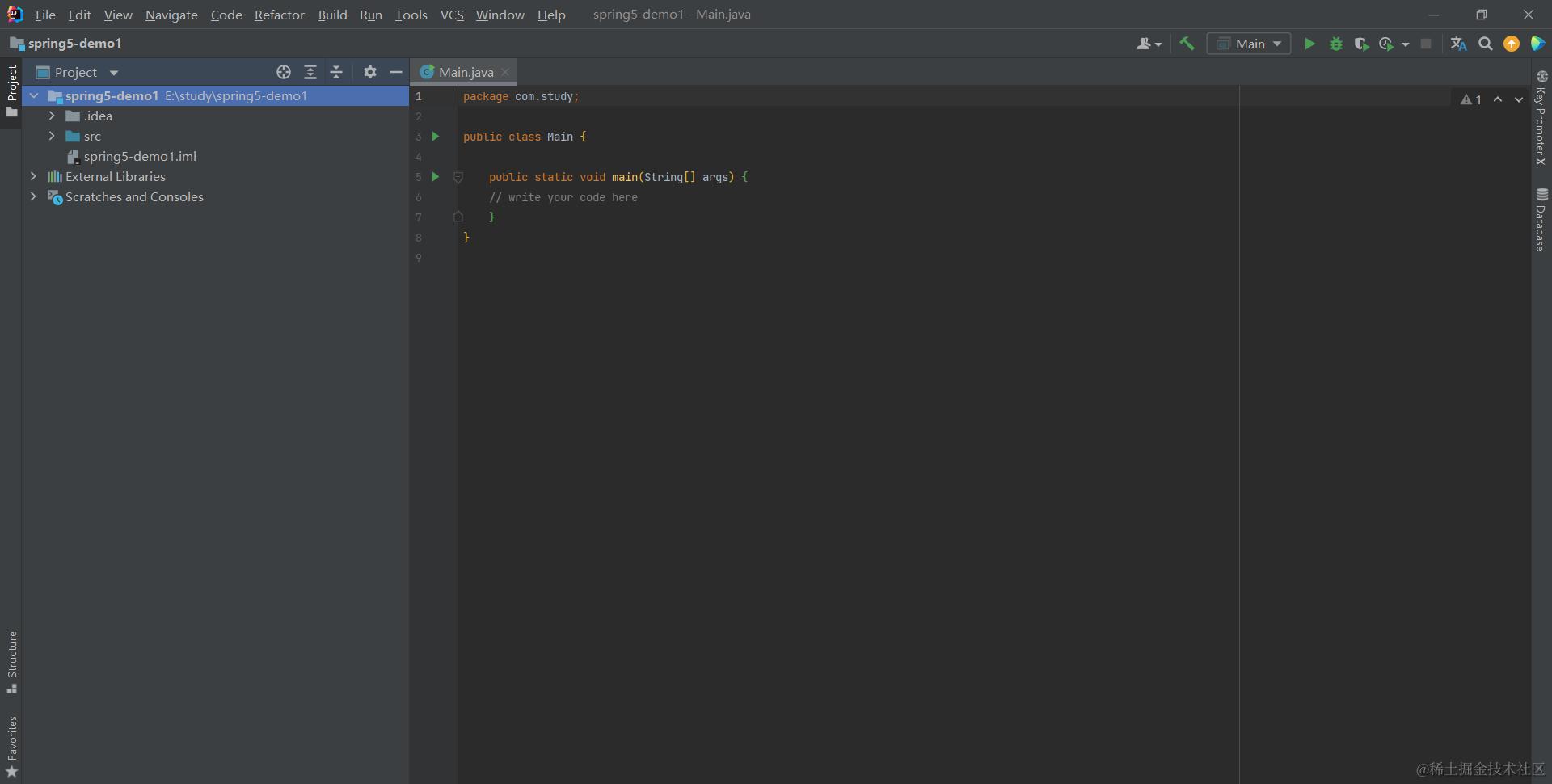1552x784 pixels.
Task: Click Collapse All in the Project panel
Action: click(336, 72)
